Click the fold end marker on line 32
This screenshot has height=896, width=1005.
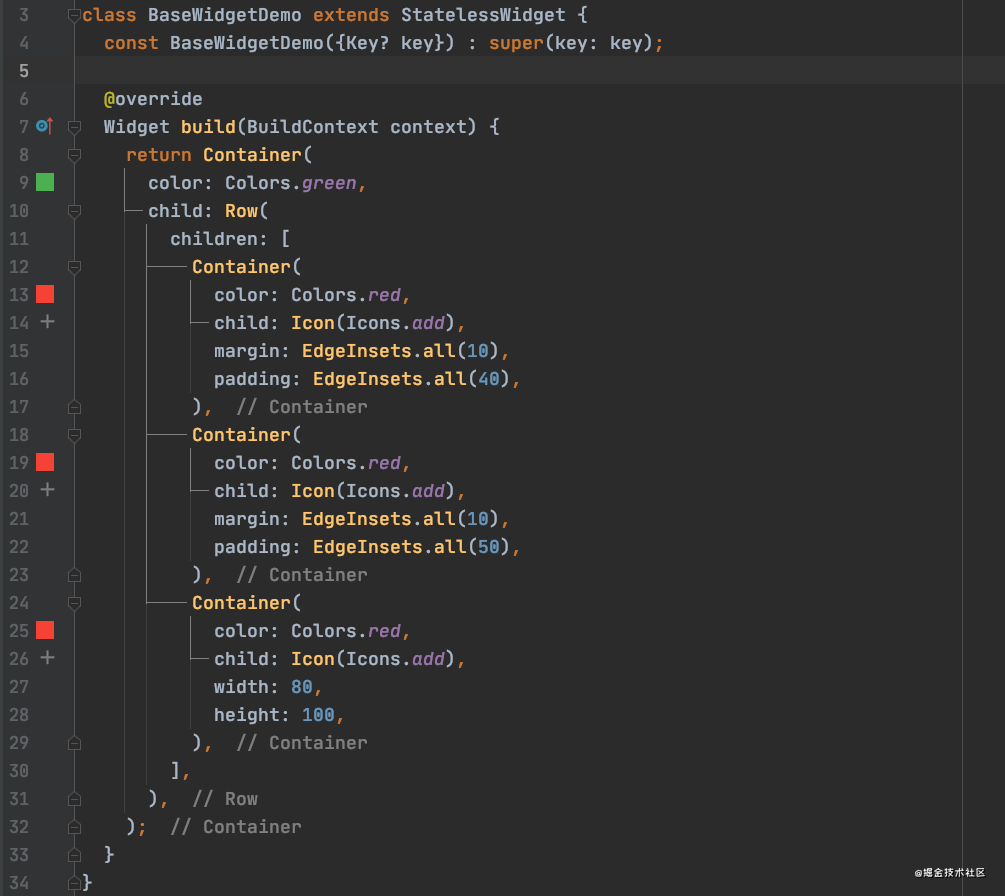(x=74, y=827)
